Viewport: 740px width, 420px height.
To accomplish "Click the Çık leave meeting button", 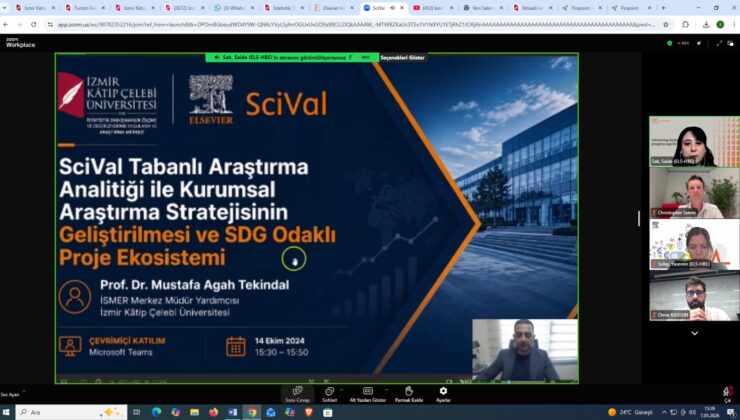I will (727, 394).
